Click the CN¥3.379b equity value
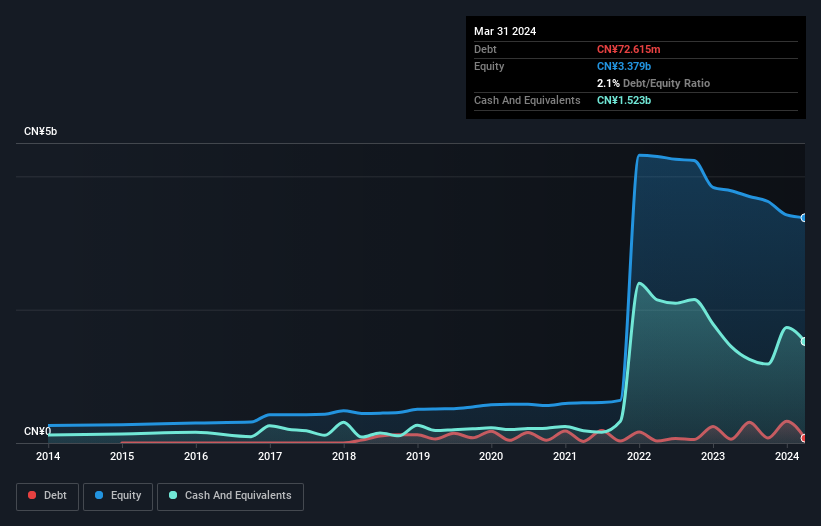 coord(624,66)
